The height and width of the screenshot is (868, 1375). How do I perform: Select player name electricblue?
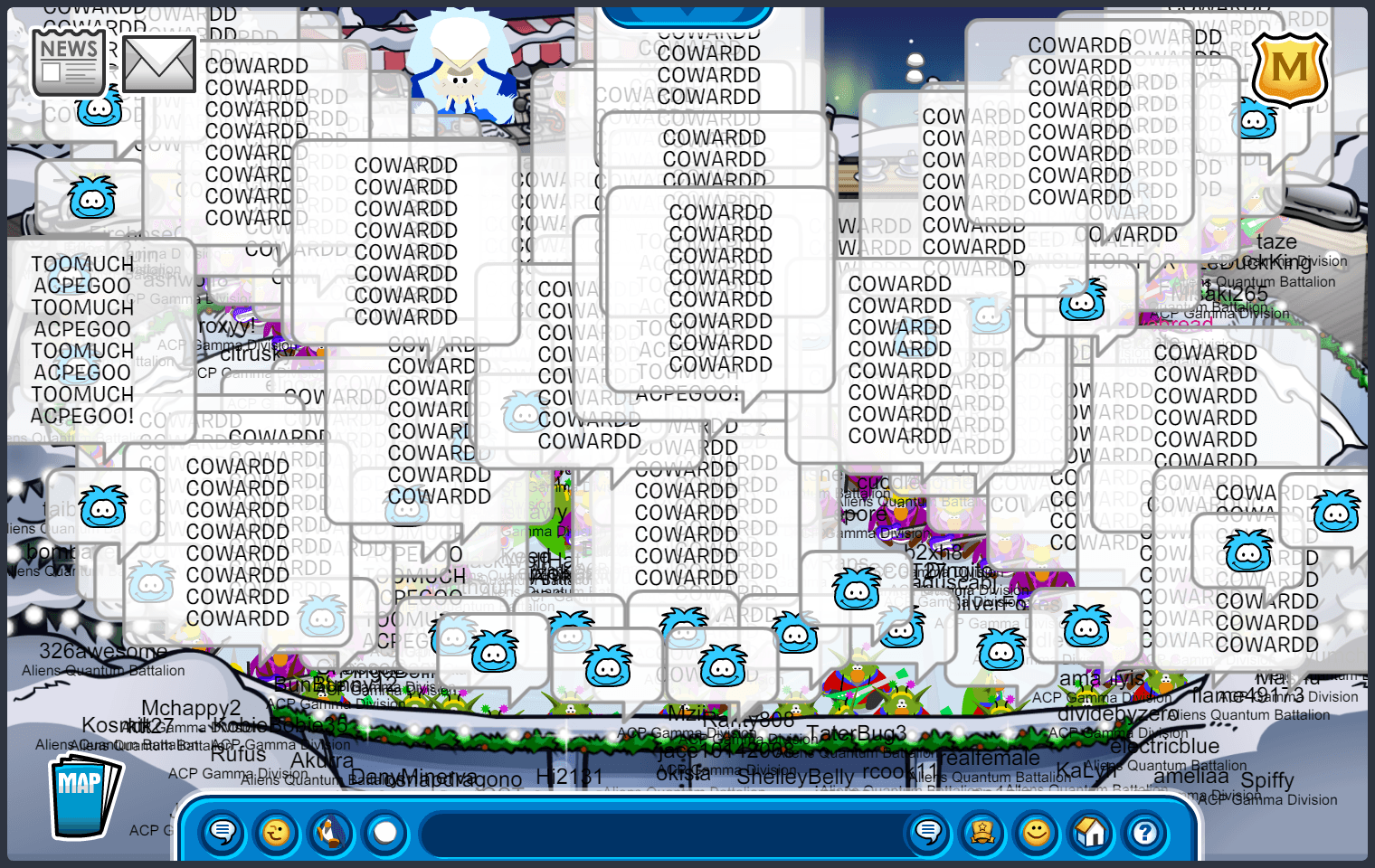coord(1164,747)
